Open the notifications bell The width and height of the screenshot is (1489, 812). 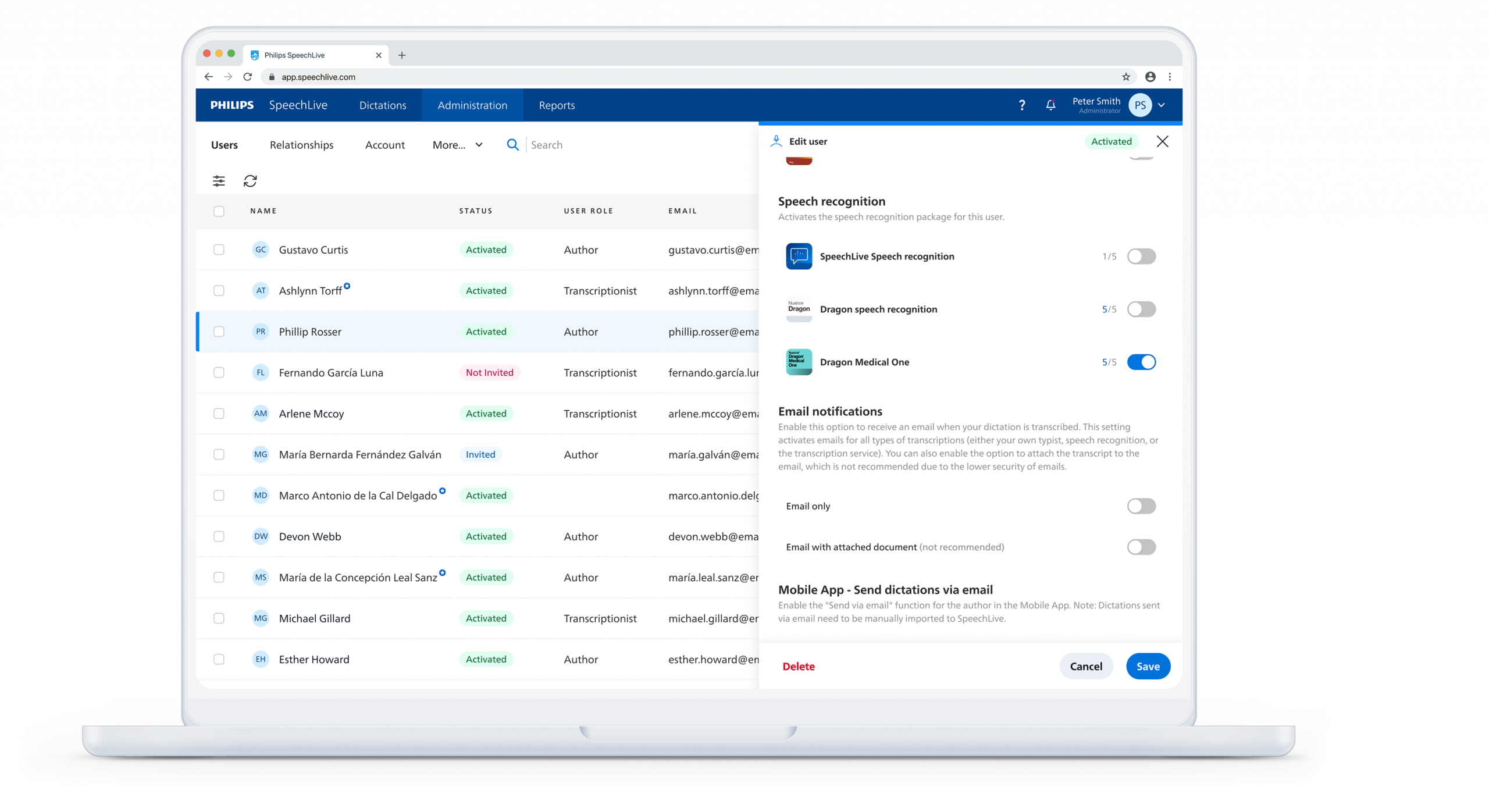pos(1050,105)
